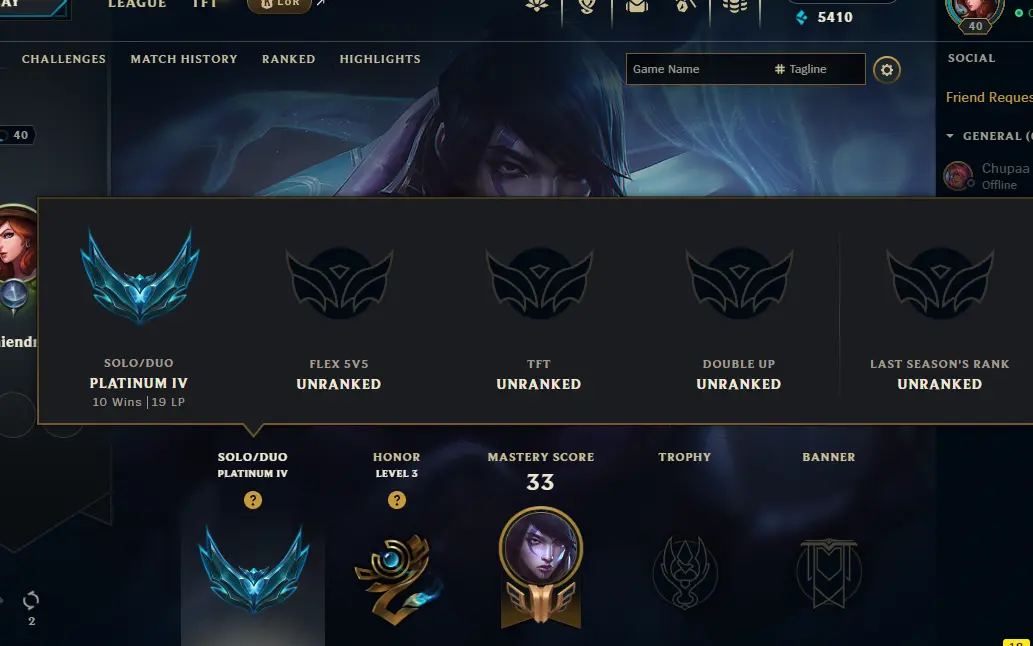1033x646 pixels.
Task: Click the Platinum IV rank crest below Solo/Duo
Action: 254,570
